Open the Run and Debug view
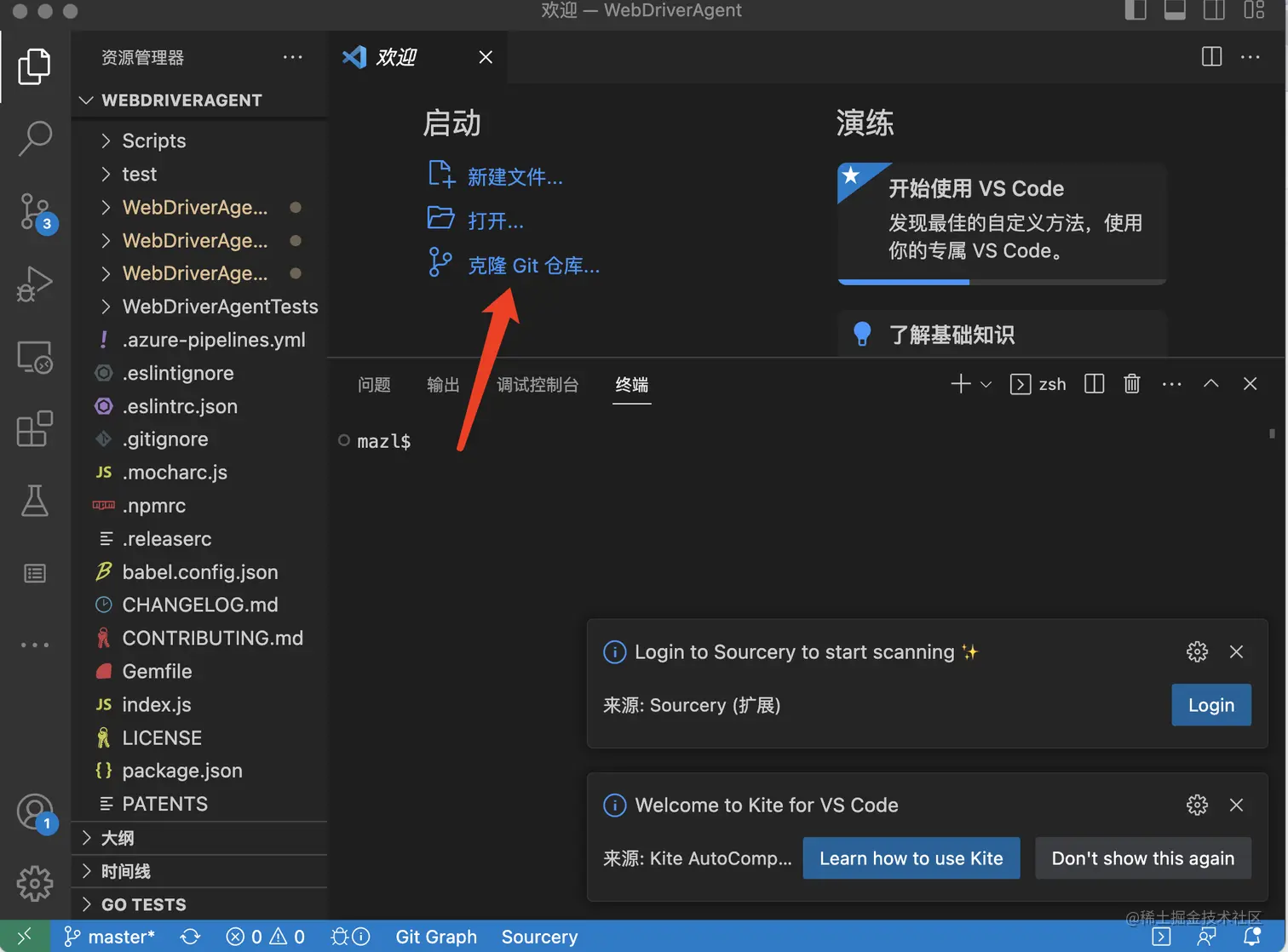Viewport: 1288px width, 952px height. (x=35, y=284)
